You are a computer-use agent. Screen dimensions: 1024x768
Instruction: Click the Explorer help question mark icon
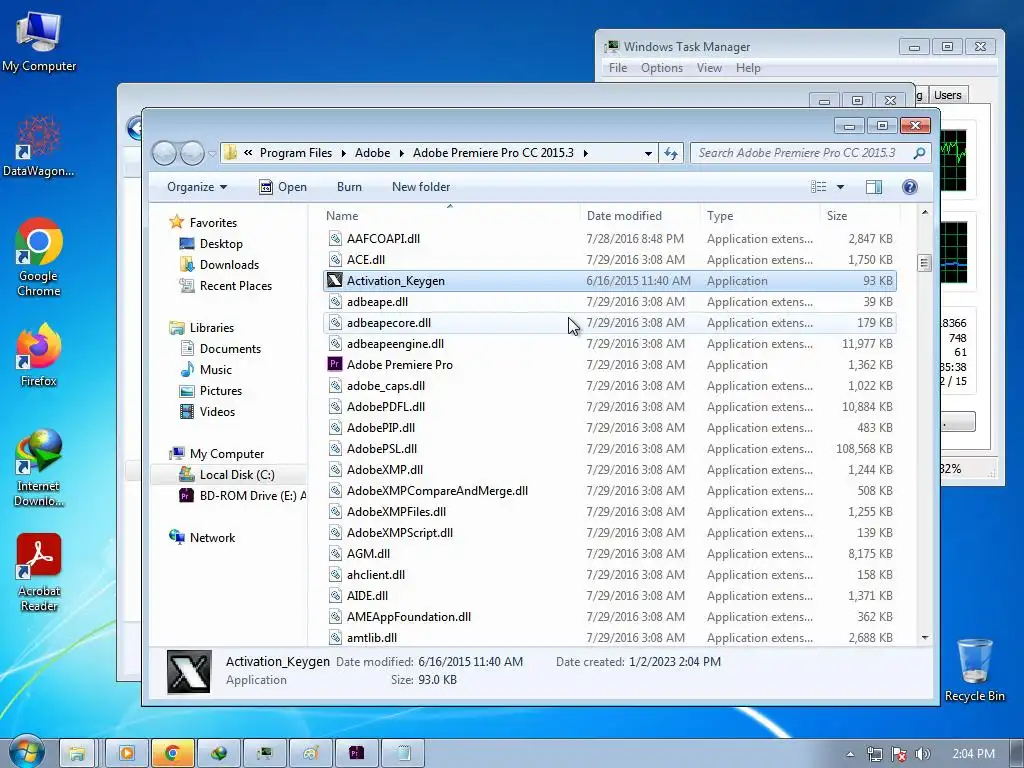(x=909, y=187)
